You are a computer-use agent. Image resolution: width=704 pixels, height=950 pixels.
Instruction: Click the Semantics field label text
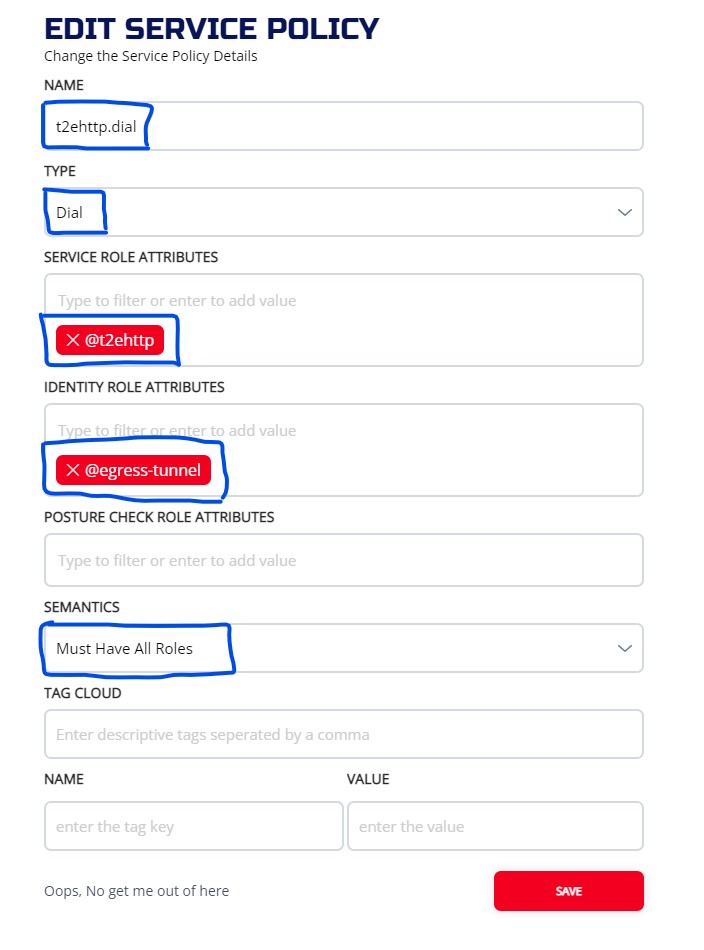(x=82, y=607)
